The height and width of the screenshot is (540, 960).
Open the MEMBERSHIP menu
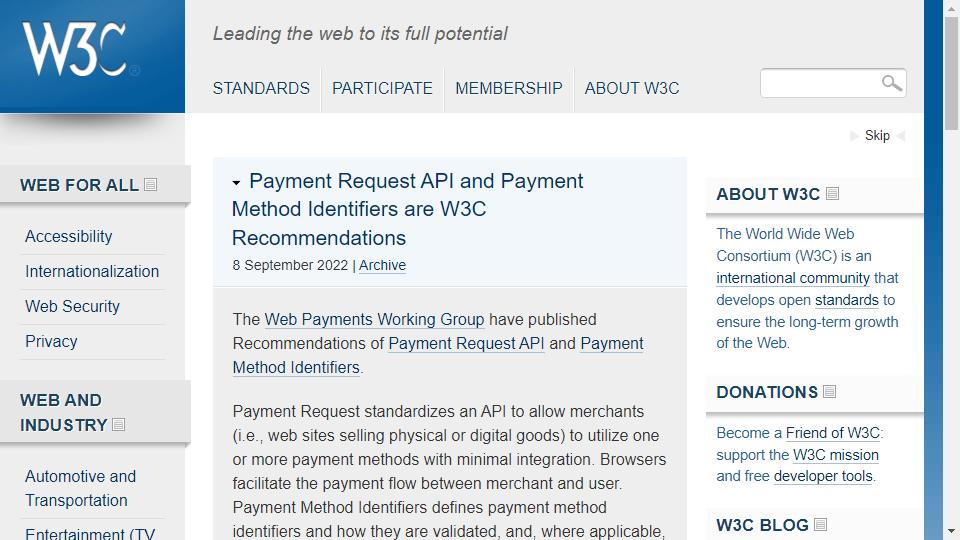(509, 88)
